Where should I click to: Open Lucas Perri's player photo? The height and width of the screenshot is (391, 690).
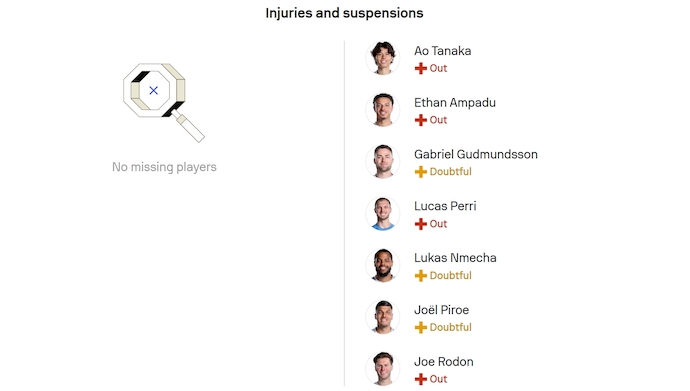pyautogui.click(x=383, y=213)
